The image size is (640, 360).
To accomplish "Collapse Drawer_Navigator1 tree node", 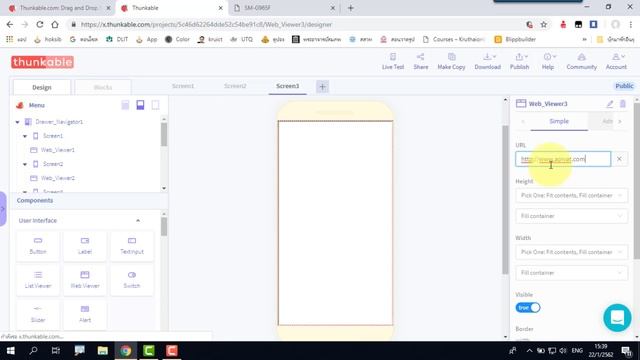I will (18, 122).
